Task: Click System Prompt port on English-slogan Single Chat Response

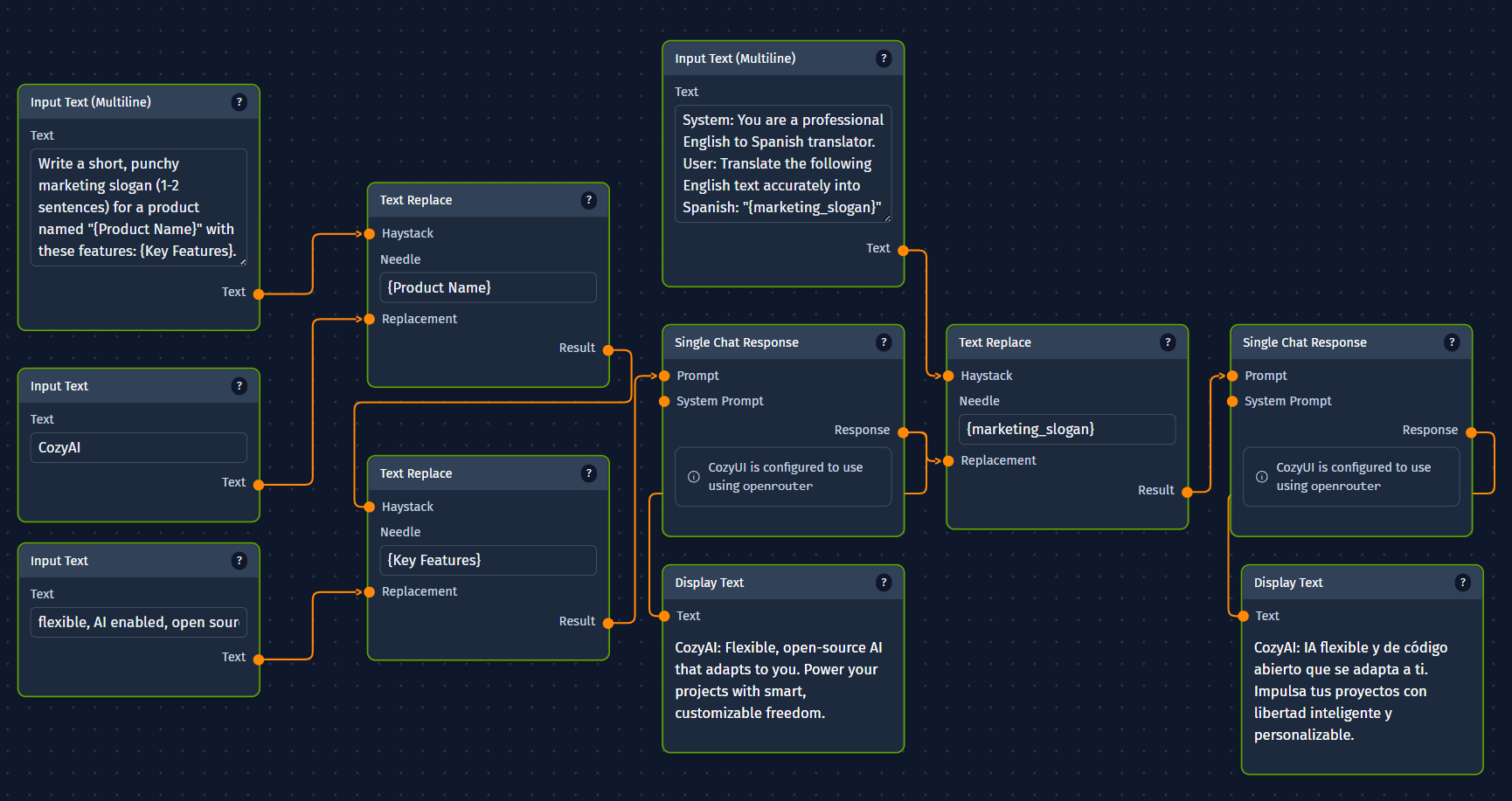Action: [664, 402]
